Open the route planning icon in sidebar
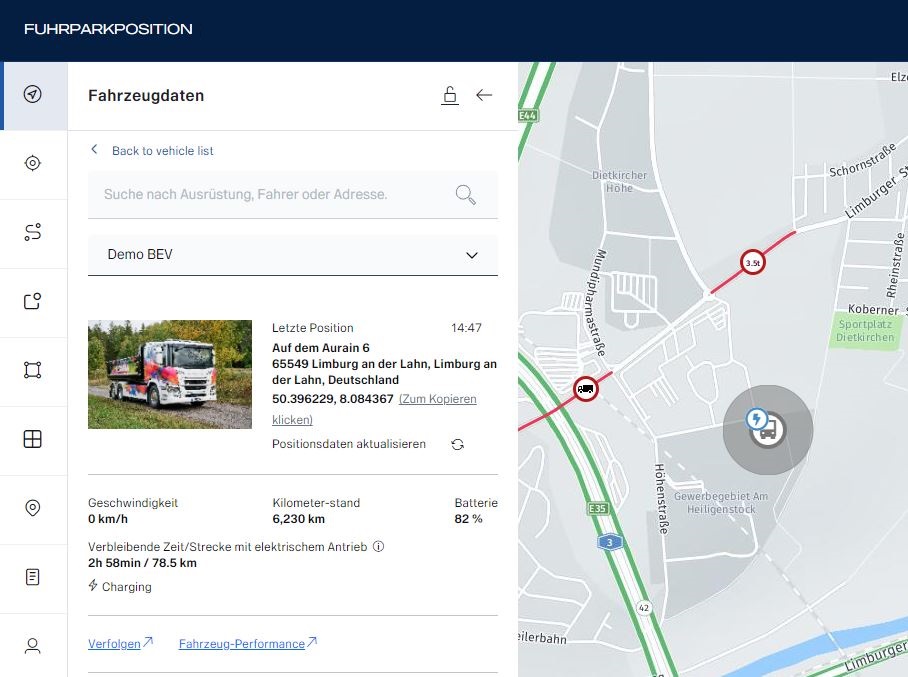The width and height of the screenshot is (908, 677). click(32, 232)
